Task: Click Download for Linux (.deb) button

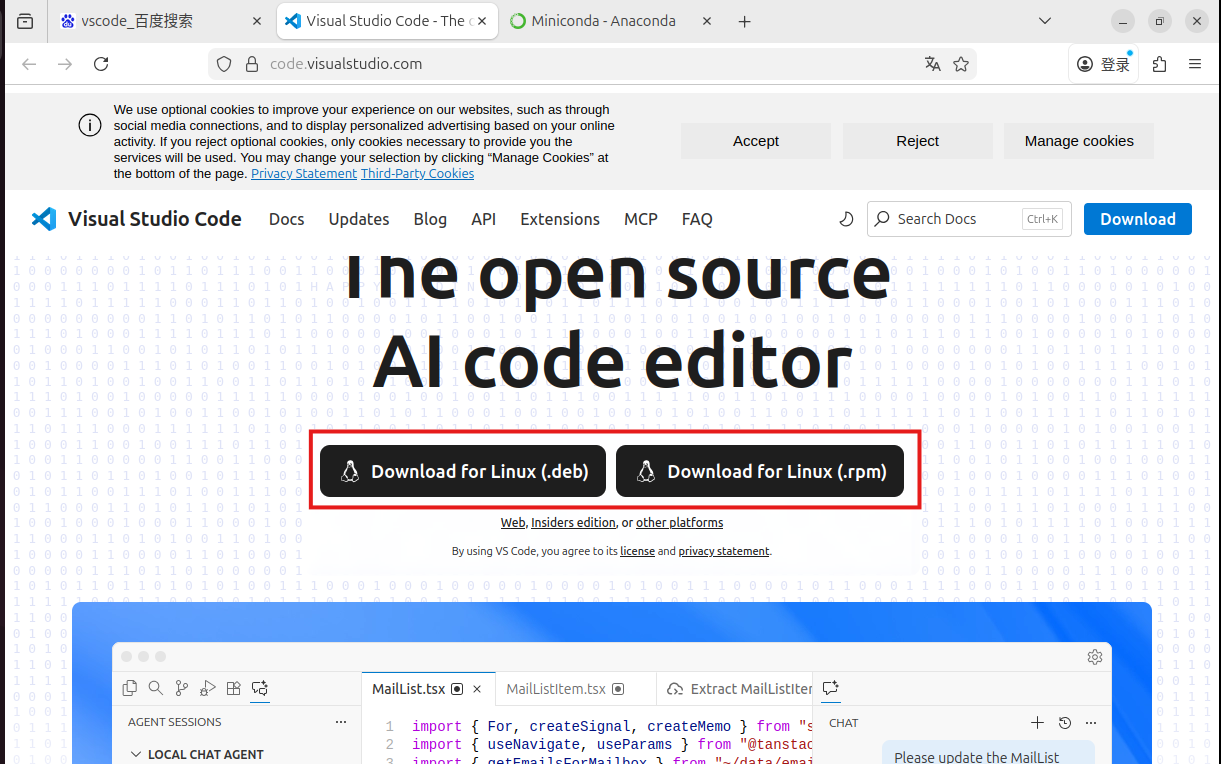Action: (x=463, y=471)
